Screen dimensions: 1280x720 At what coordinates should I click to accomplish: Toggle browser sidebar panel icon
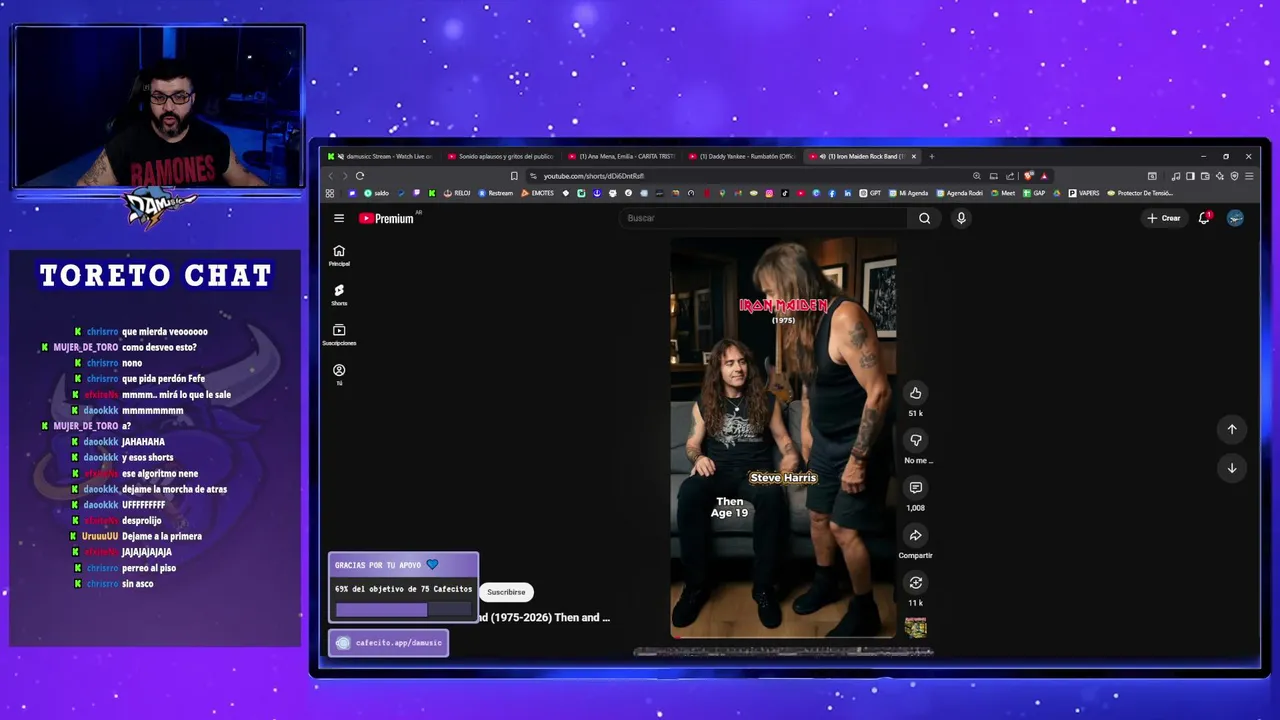point(1190,176)
